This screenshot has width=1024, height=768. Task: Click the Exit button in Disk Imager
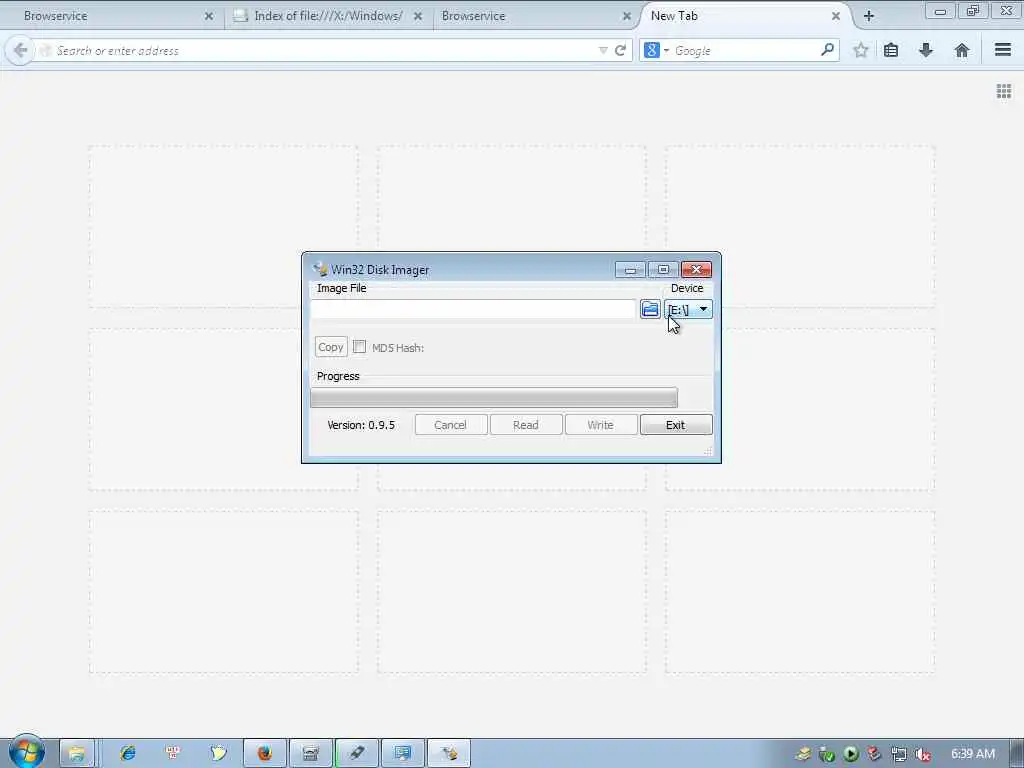(x=675, y=424)
